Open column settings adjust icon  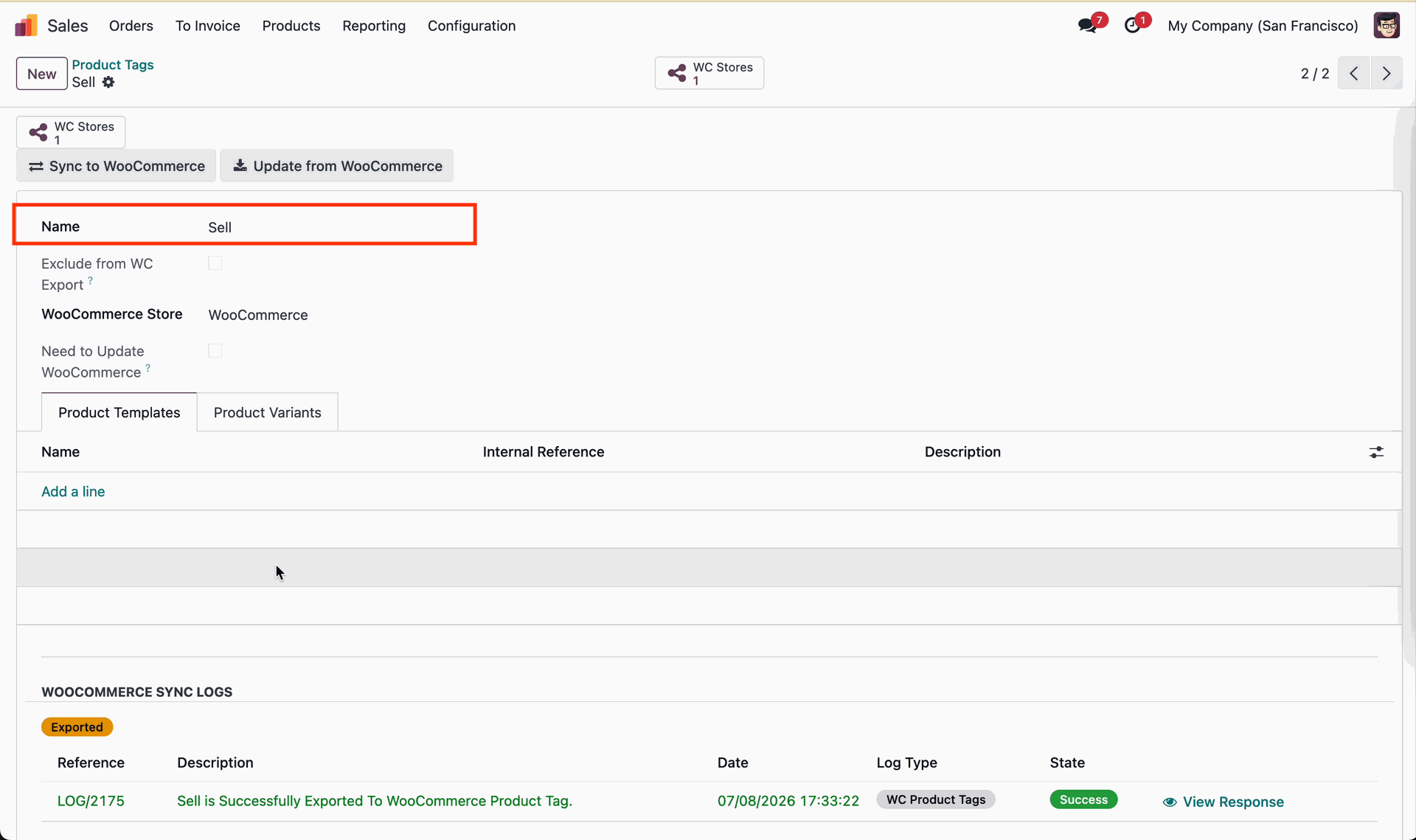(x=1376, y=452)
